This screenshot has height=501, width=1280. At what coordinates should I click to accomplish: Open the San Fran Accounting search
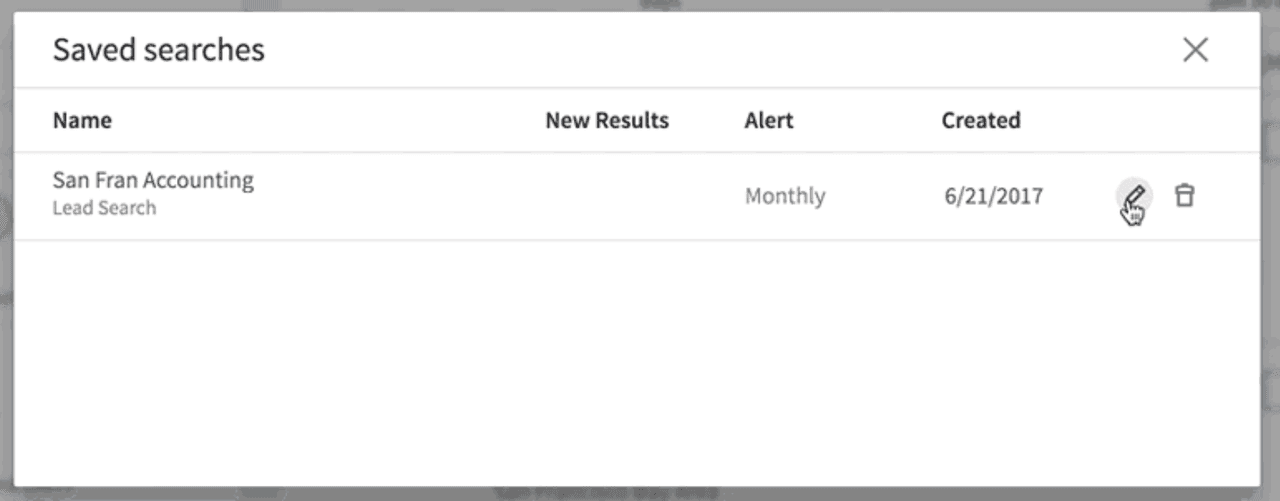(153, 181)
